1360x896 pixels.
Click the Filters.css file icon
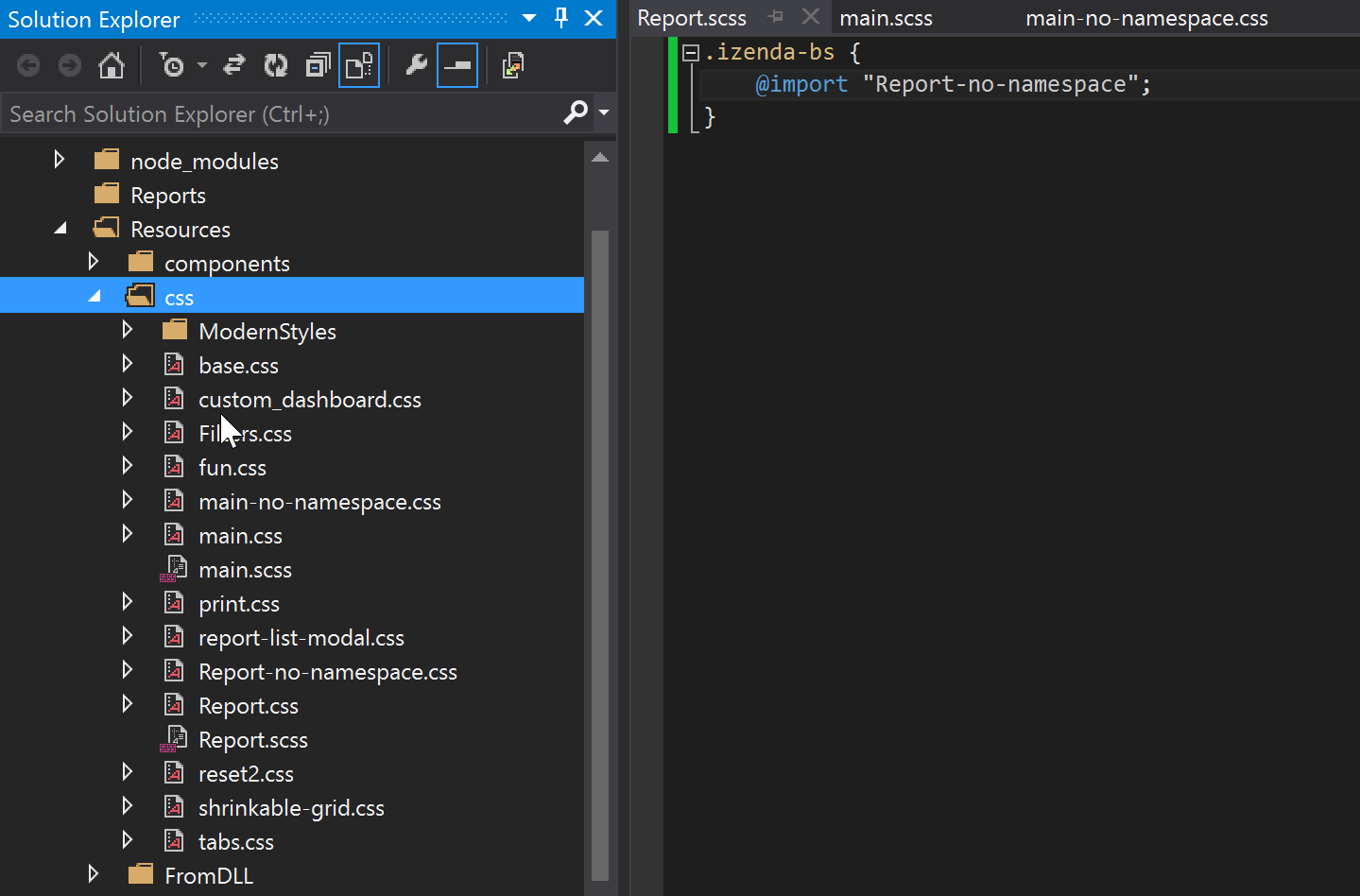(174, 432)
